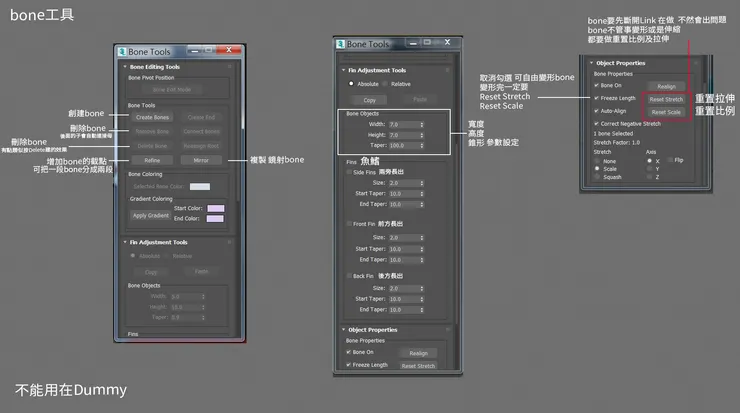Click the app icon in the gray-titled Bone Tools window
Image resolution: width=740 pixels, height=413 pixels.
pyautogui.click(x=341, y=44)
